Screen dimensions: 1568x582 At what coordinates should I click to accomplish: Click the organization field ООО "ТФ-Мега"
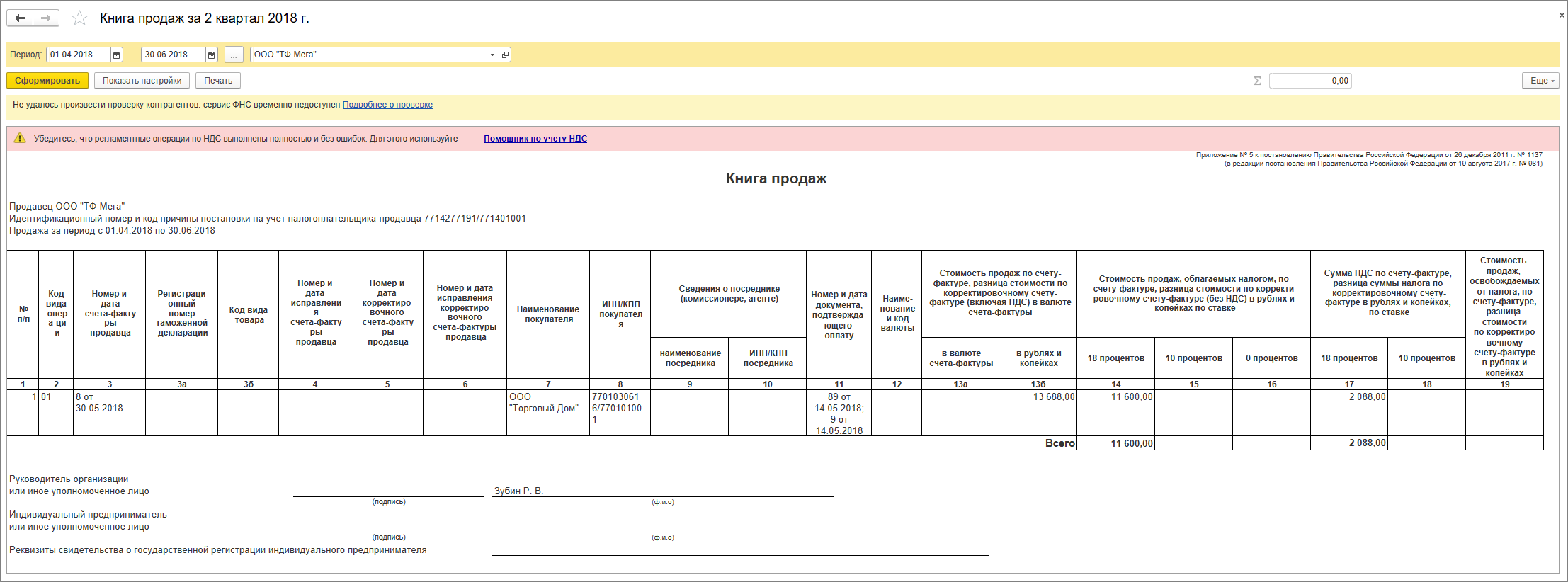click(368, 55)
